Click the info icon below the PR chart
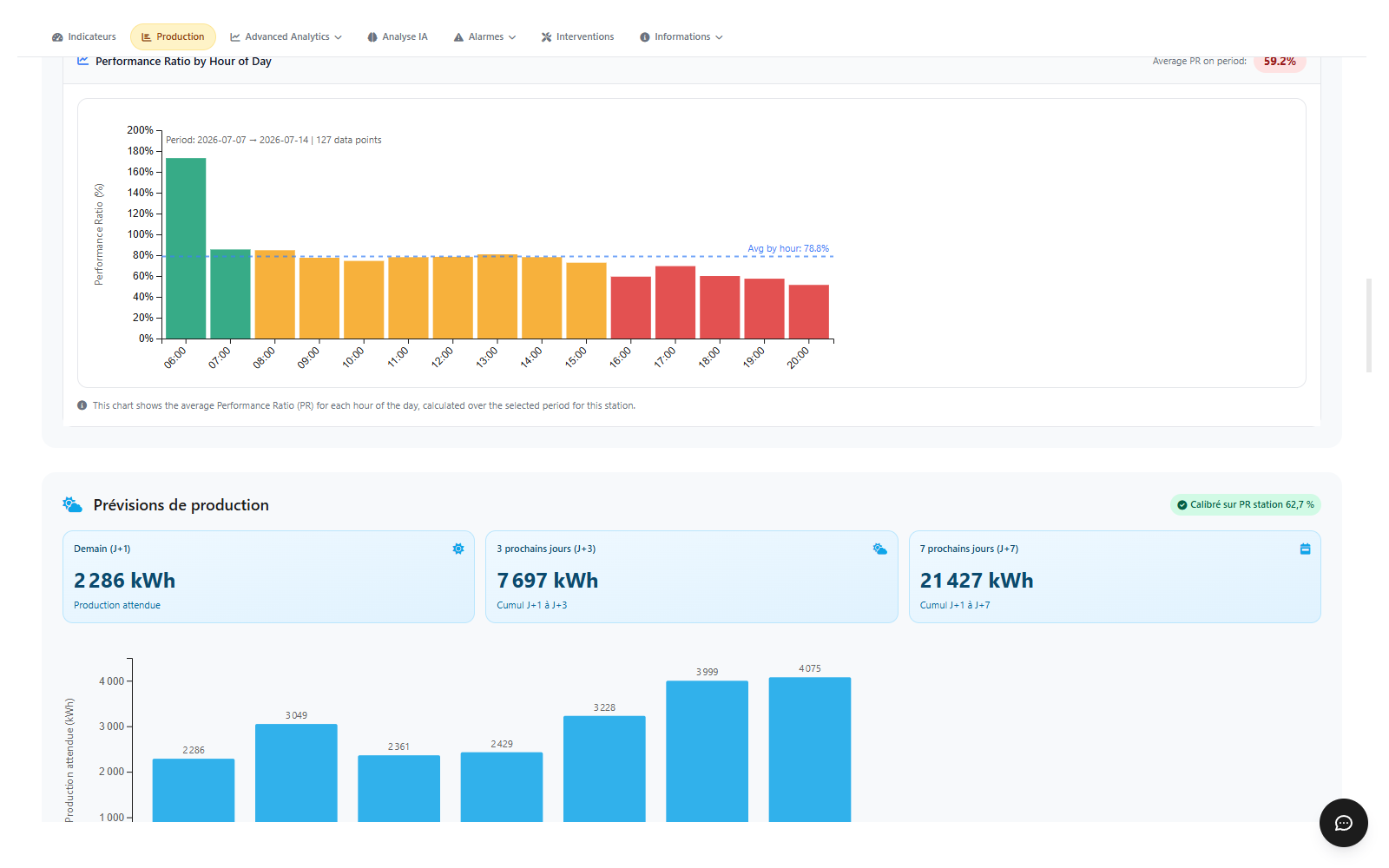Screen dimensions: 1389x868 pos(82,405)
